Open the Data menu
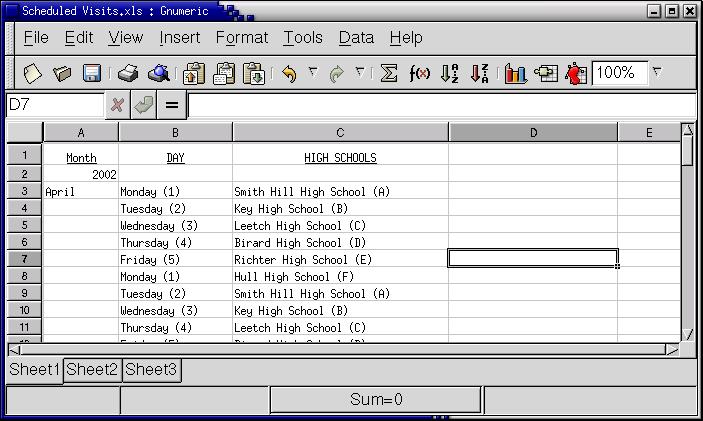703x421 pixels. click(x=356, y=38)
